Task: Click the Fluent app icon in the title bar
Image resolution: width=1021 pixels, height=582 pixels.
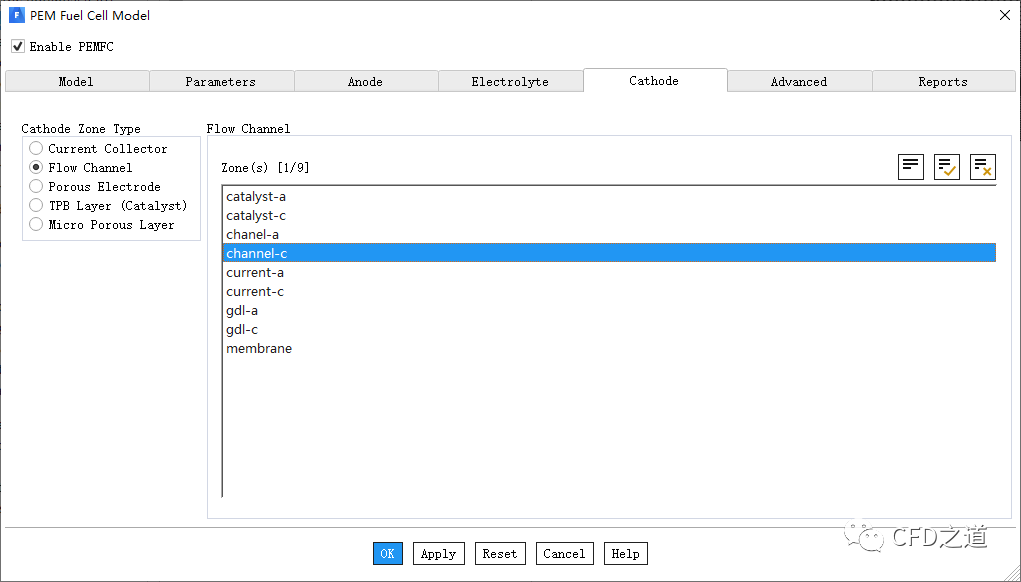Action: [x=16, y=15]
